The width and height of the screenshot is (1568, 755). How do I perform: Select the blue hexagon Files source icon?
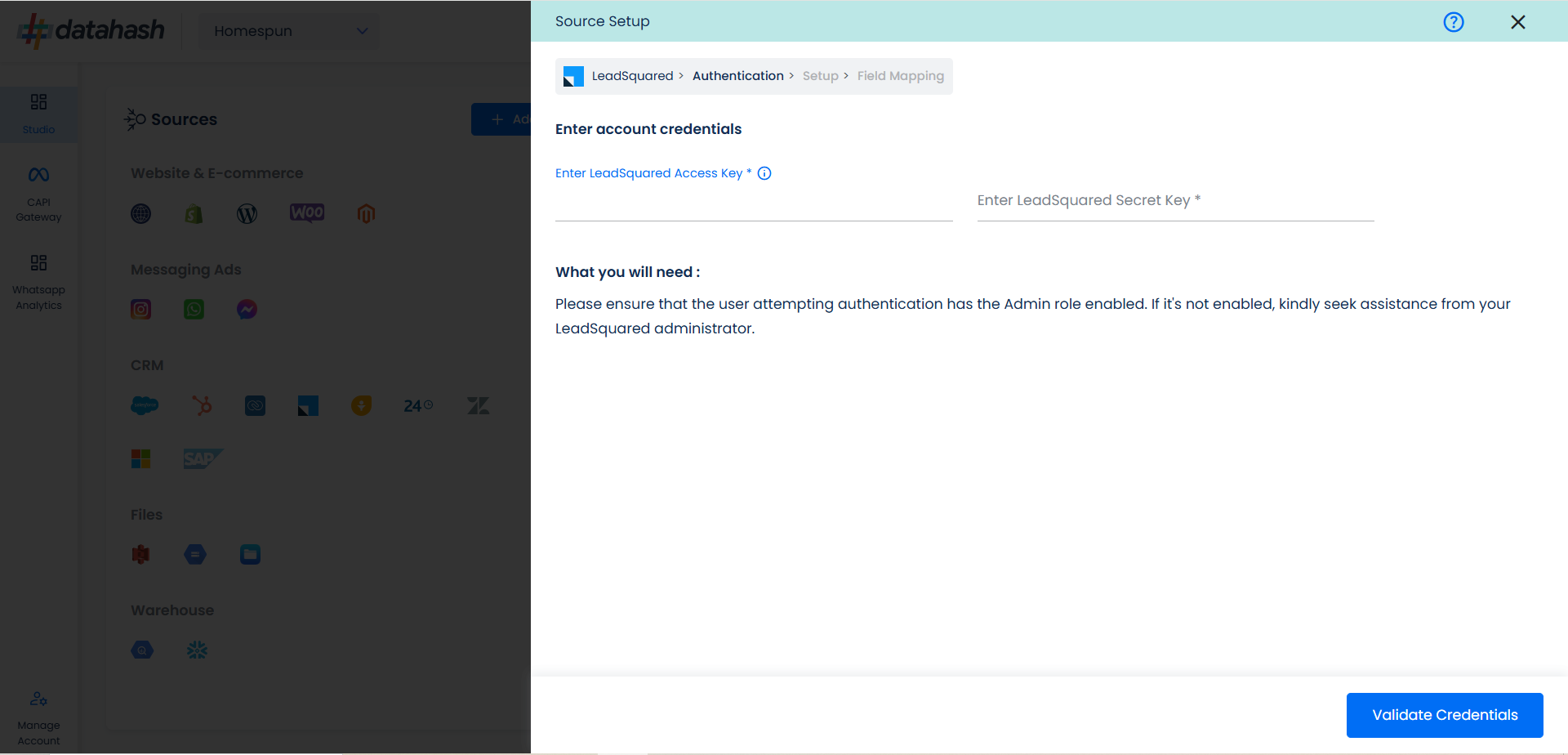tap(195, 555)
